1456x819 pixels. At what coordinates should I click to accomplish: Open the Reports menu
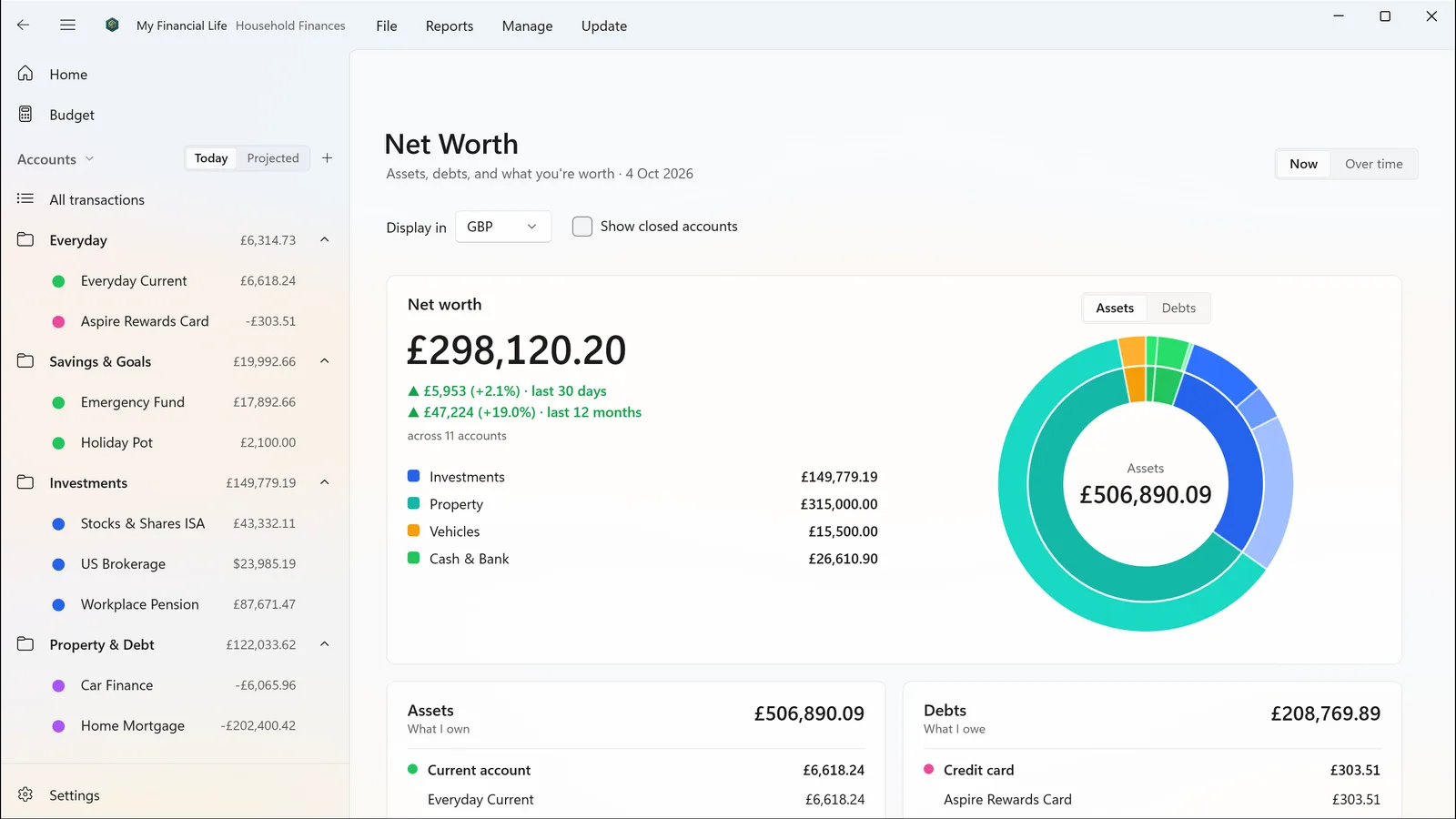point(450,25)
